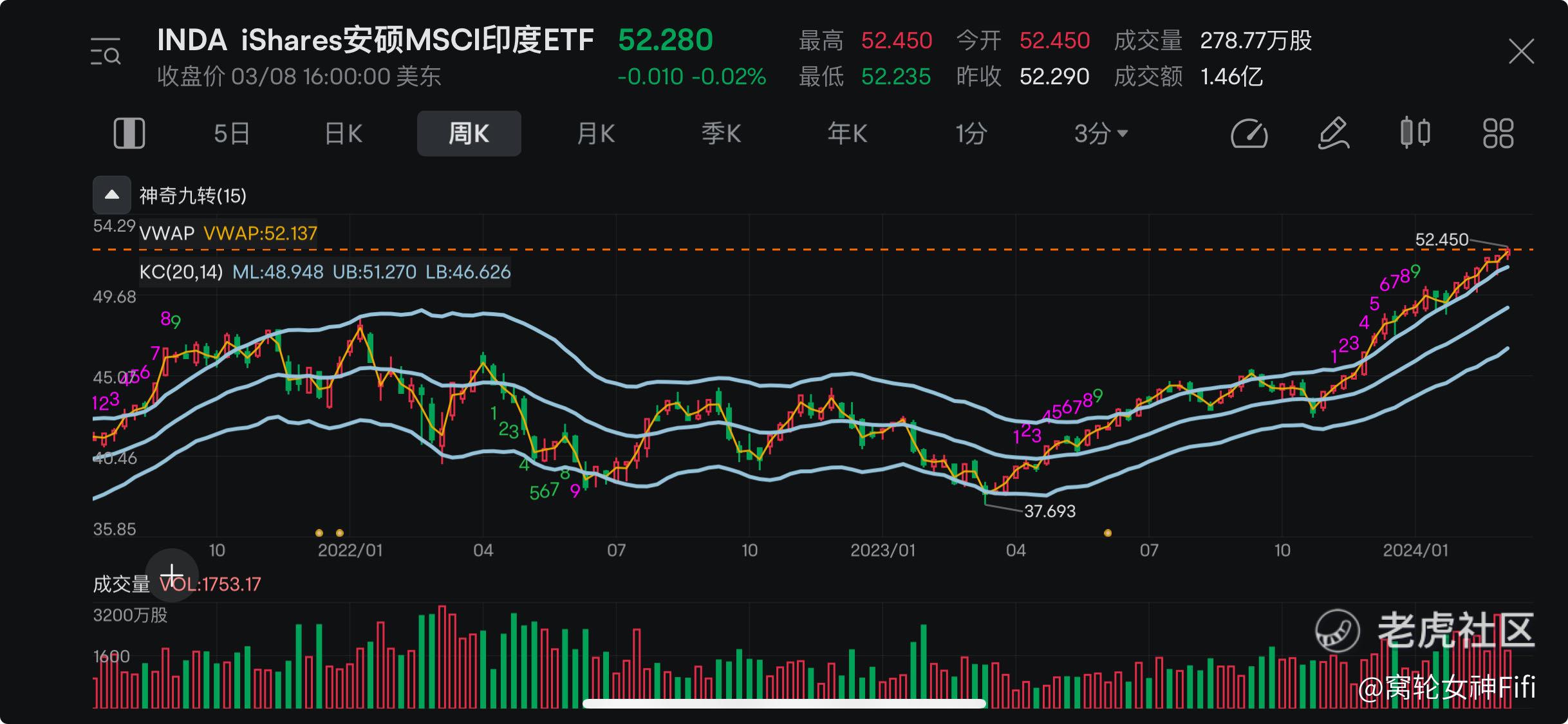
Task: Select the 月K tab
Action: coord(595,134)
